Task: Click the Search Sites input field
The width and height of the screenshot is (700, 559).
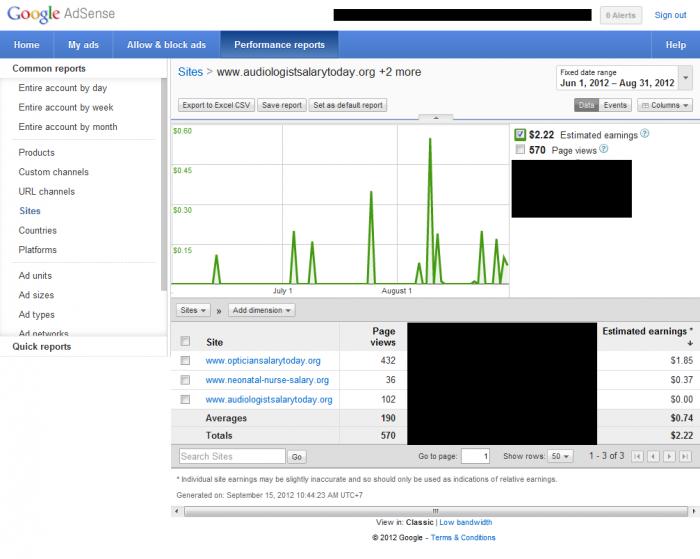Action: (232, 456)
